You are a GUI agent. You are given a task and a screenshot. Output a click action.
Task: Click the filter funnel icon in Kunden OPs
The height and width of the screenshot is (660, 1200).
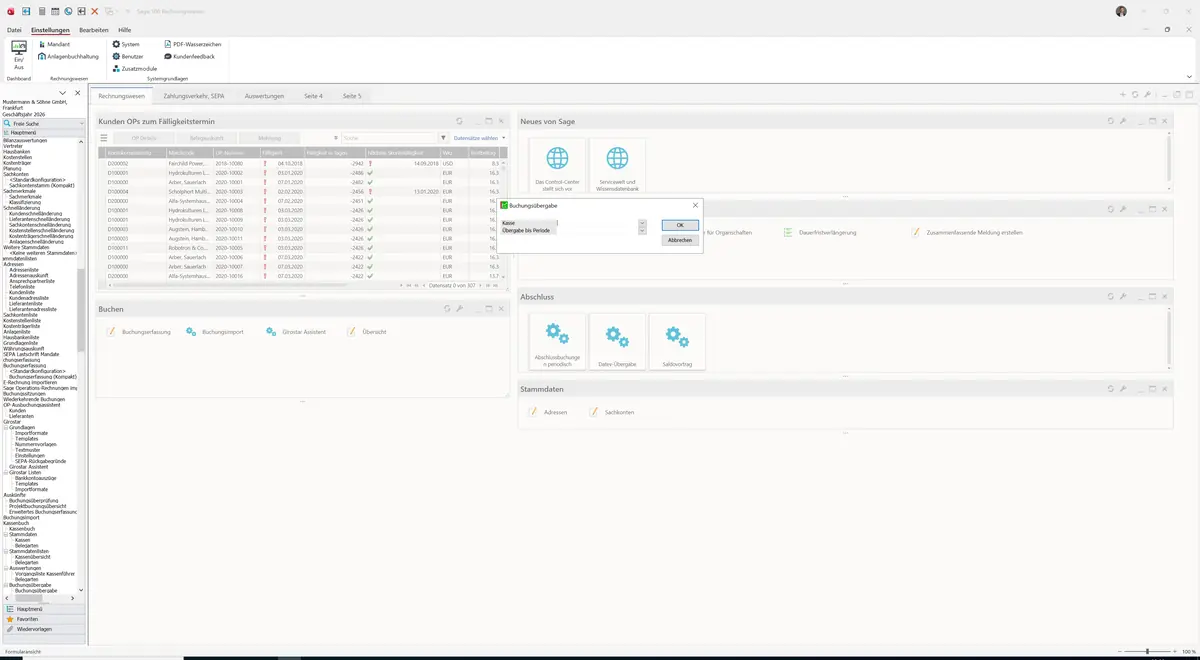[443, 138]
